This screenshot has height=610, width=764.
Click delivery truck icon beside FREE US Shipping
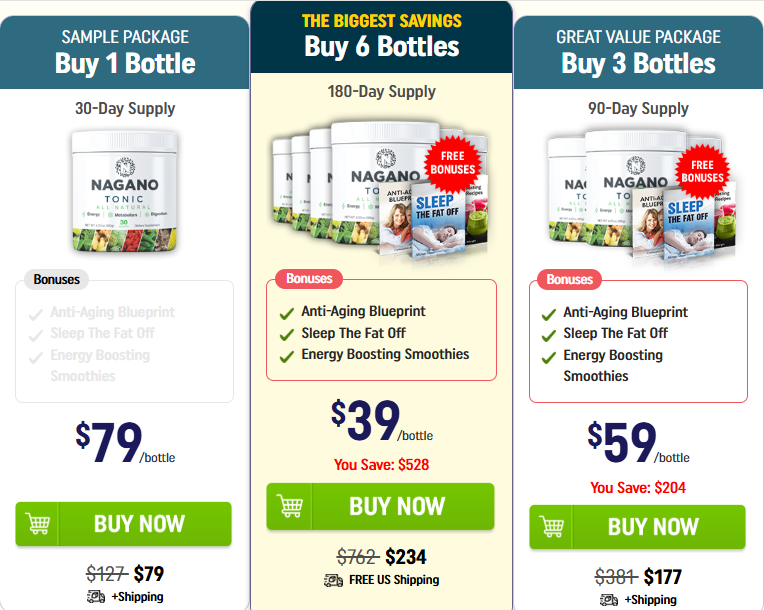point(334,580)
